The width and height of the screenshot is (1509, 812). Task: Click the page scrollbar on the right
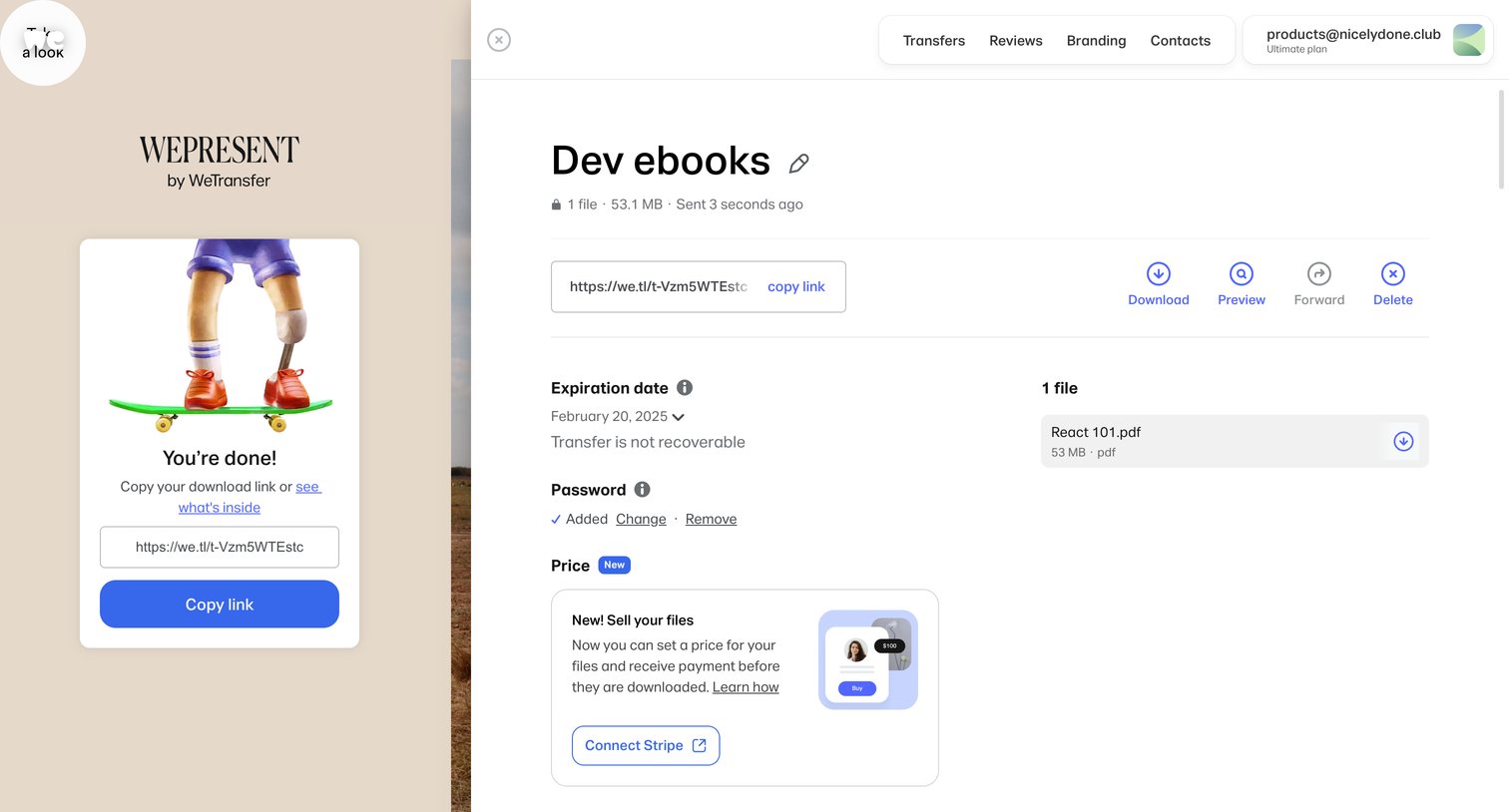coord(1501,140)
